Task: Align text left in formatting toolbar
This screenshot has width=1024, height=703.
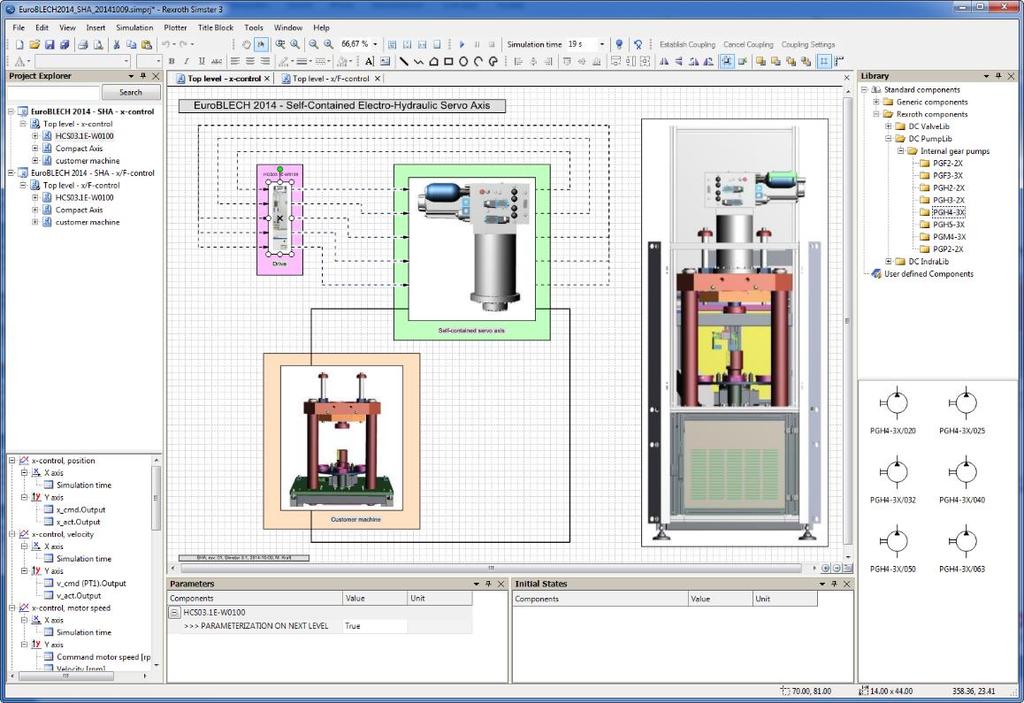Action: (235, 61)
